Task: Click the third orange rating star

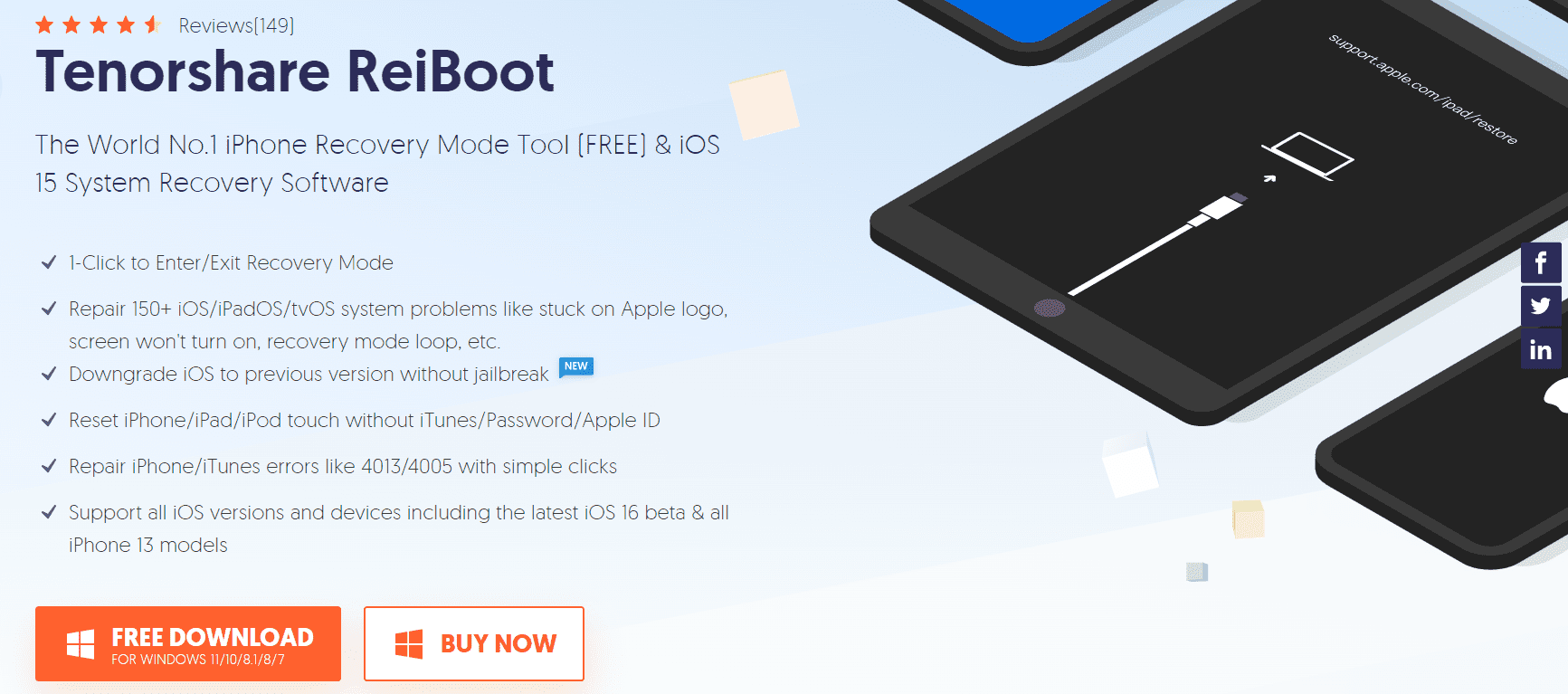Action: coord(99,25)
